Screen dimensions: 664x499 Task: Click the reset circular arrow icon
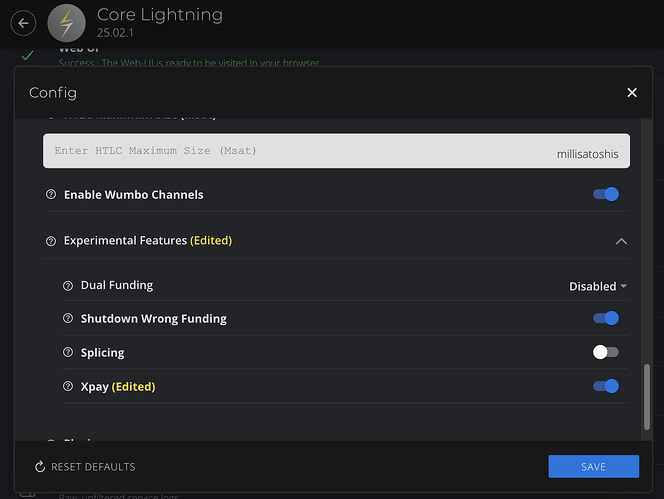tap(40, 466)
